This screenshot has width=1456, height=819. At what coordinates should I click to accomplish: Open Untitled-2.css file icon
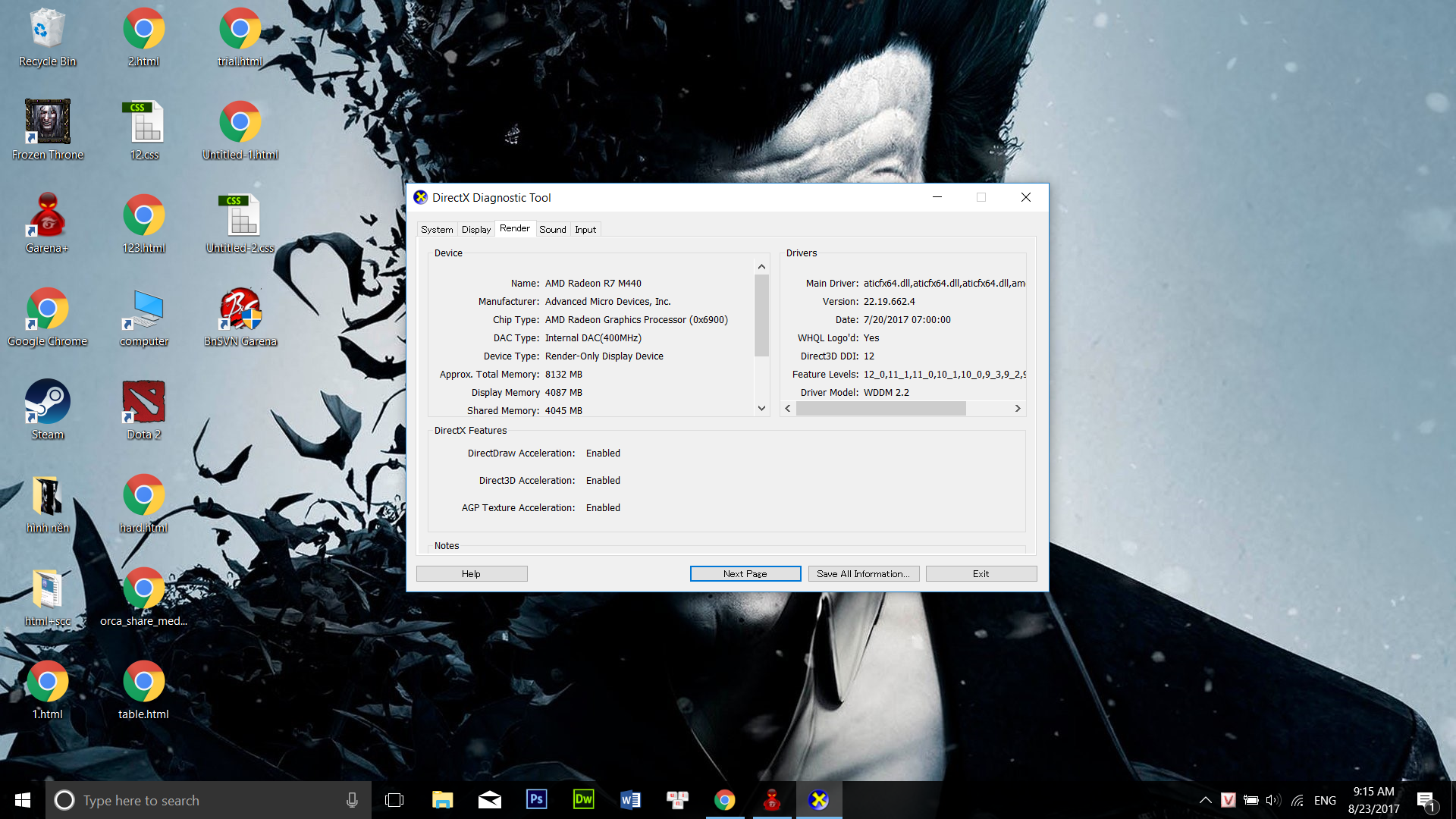pyautogui.click(x=240, y=224)
